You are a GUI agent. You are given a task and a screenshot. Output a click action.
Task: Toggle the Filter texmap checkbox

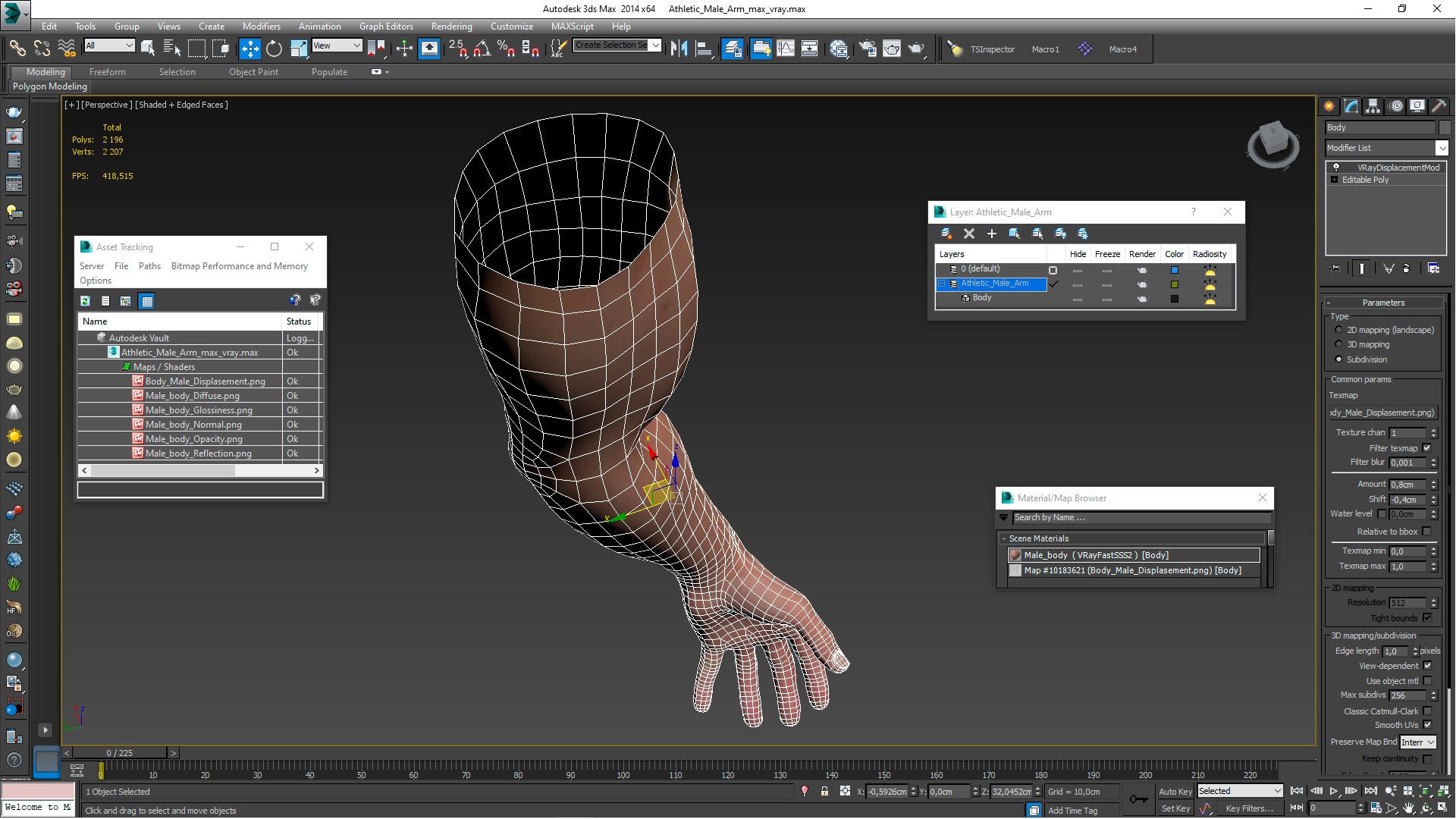[1427, 448]
